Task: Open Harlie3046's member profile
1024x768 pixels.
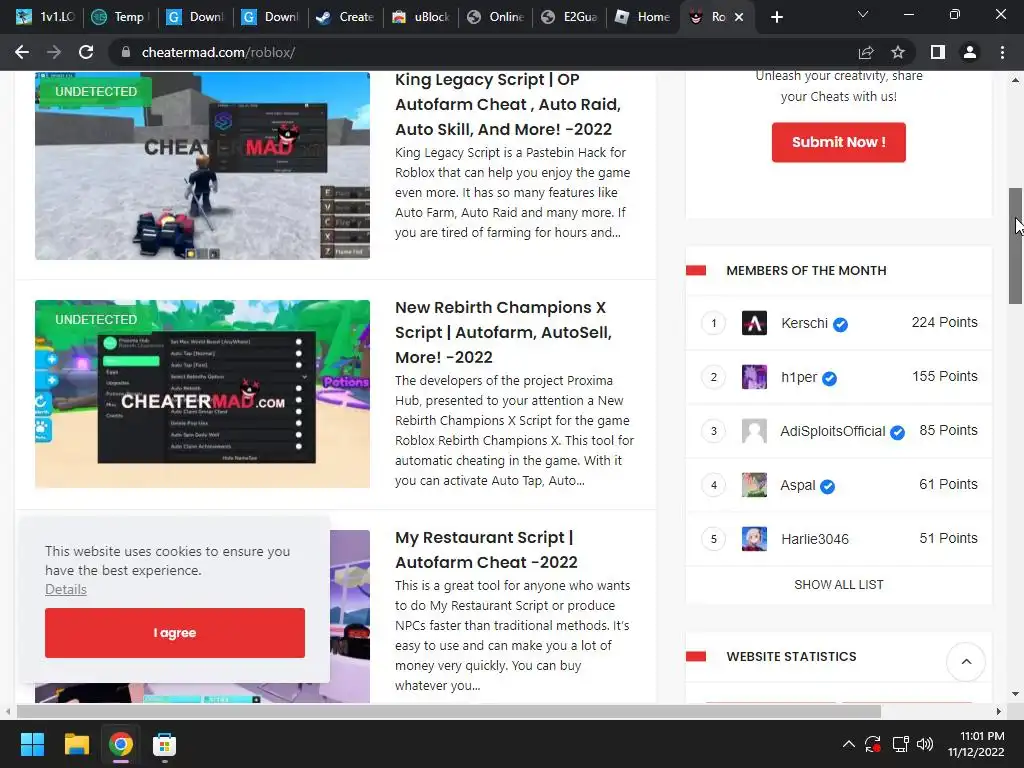Action: pos(815,539)
